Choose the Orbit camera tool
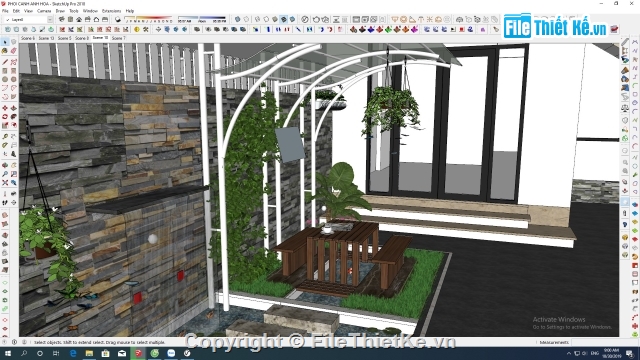This screenshot has height=360, width=640. [5, 165]
